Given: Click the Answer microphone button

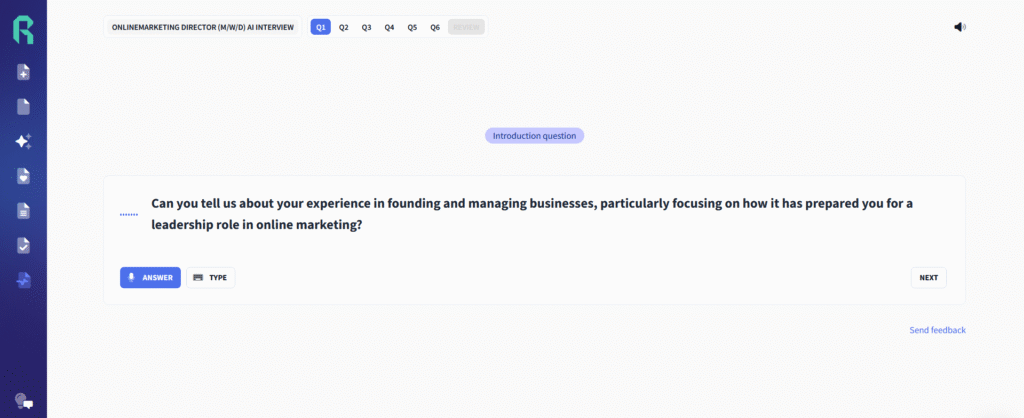Looking at the screenshot, I should coord(150,277).
